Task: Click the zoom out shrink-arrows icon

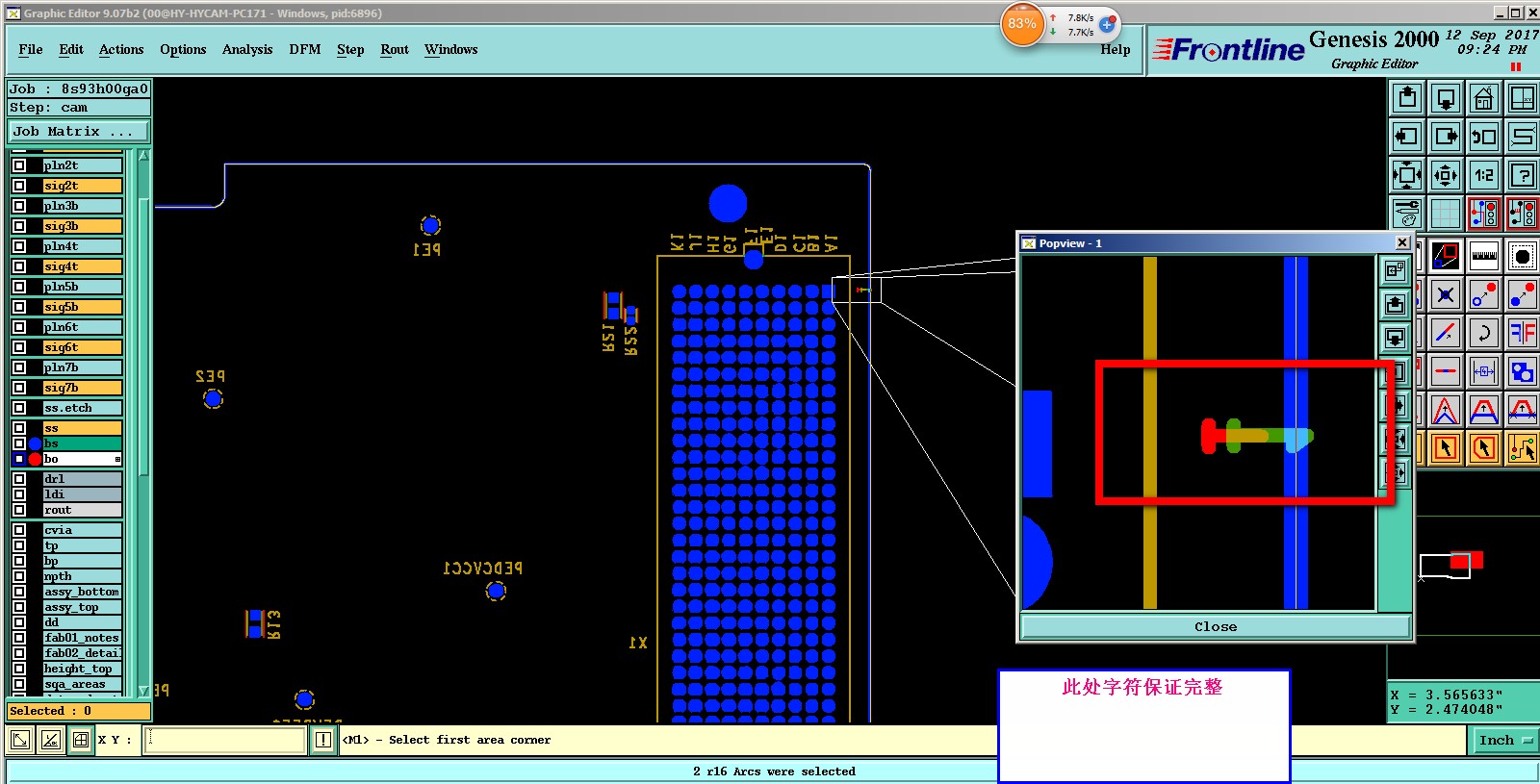Action: coord(1446,175)
